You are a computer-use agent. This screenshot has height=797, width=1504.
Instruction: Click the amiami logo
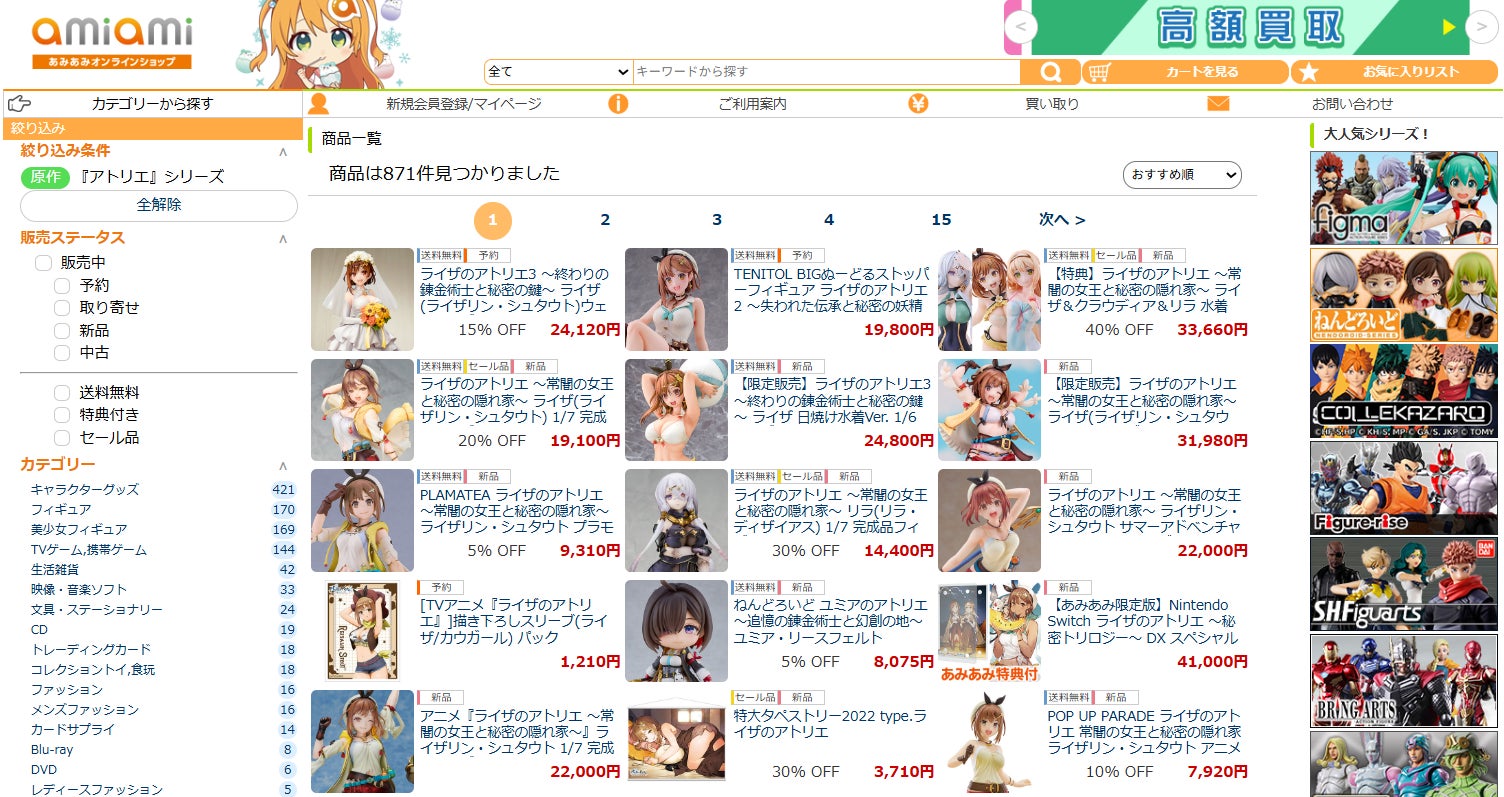tap(111, 42)
